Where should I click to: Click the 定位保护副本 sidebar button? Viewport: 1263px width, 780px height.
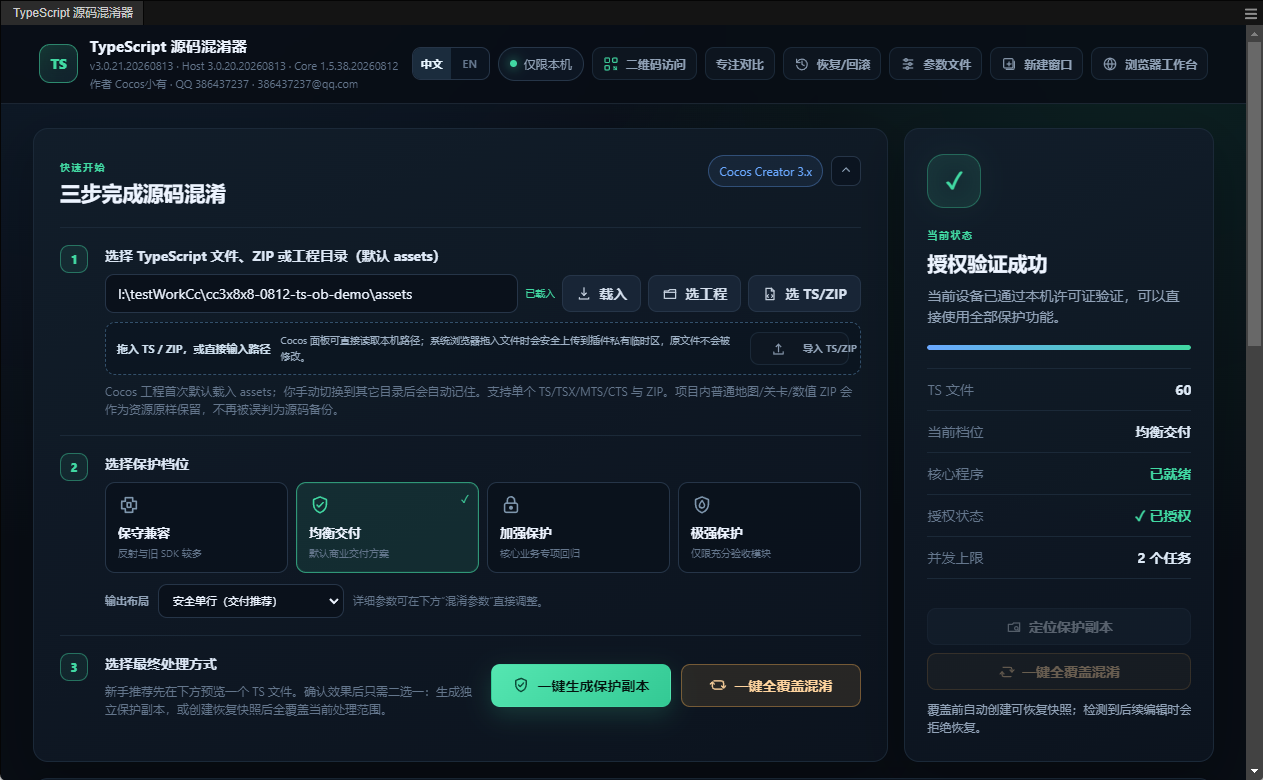point(1059,627)
